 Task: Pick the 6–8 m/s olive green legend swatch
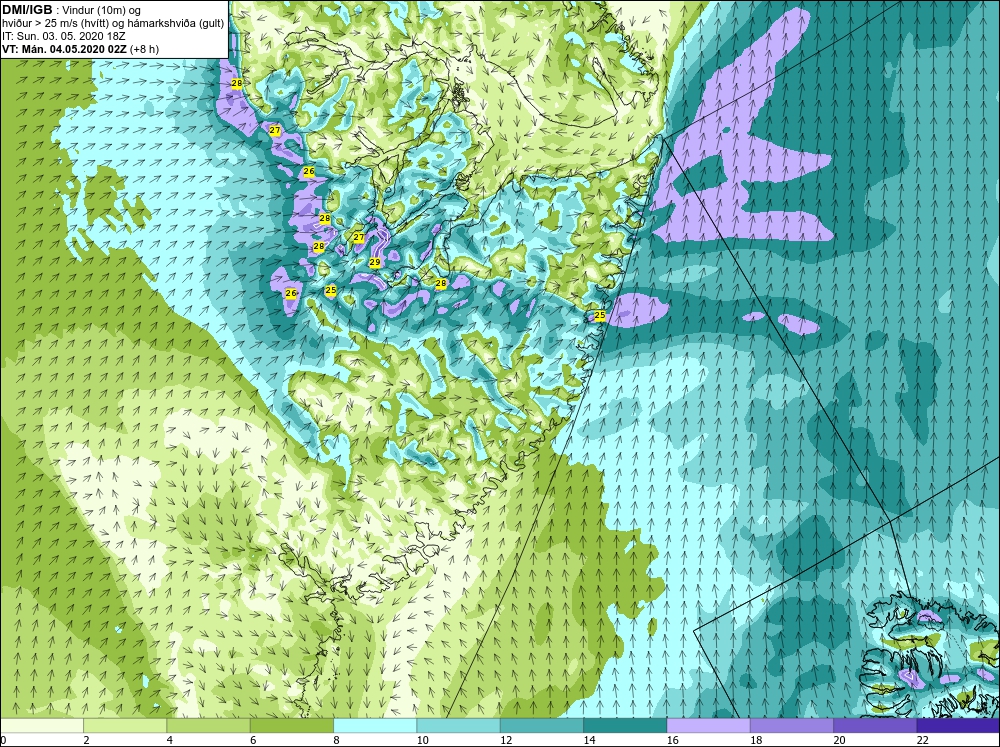[291, 726]
